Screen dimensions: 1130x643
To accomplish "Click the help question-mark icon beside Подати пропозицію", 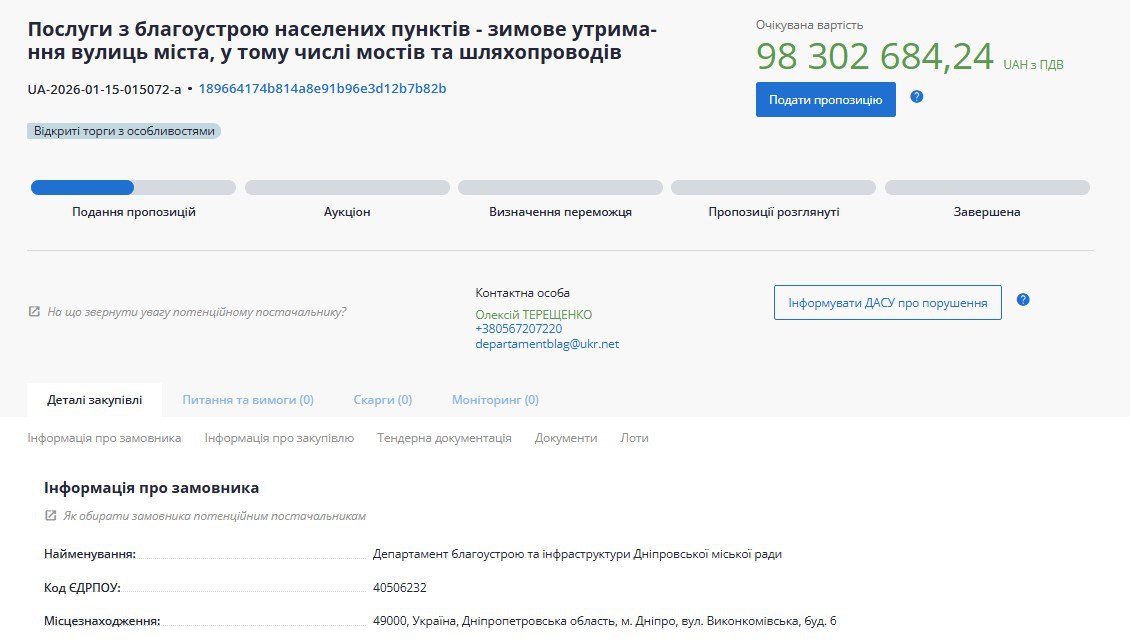I will click(916, 96).
